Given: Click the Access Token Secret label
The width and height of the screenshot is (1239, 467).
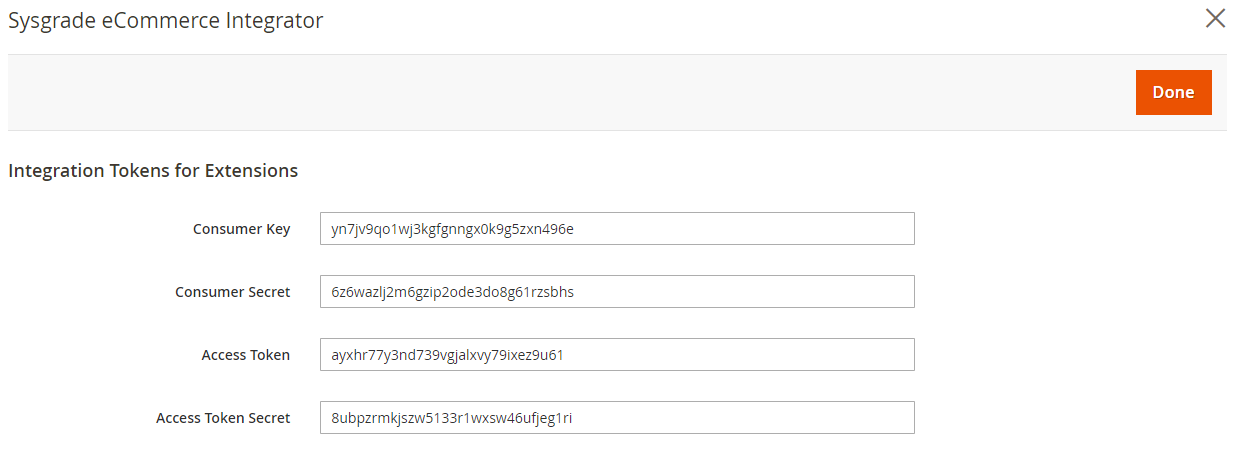Looking at the screenshot, I should (223, 418).
